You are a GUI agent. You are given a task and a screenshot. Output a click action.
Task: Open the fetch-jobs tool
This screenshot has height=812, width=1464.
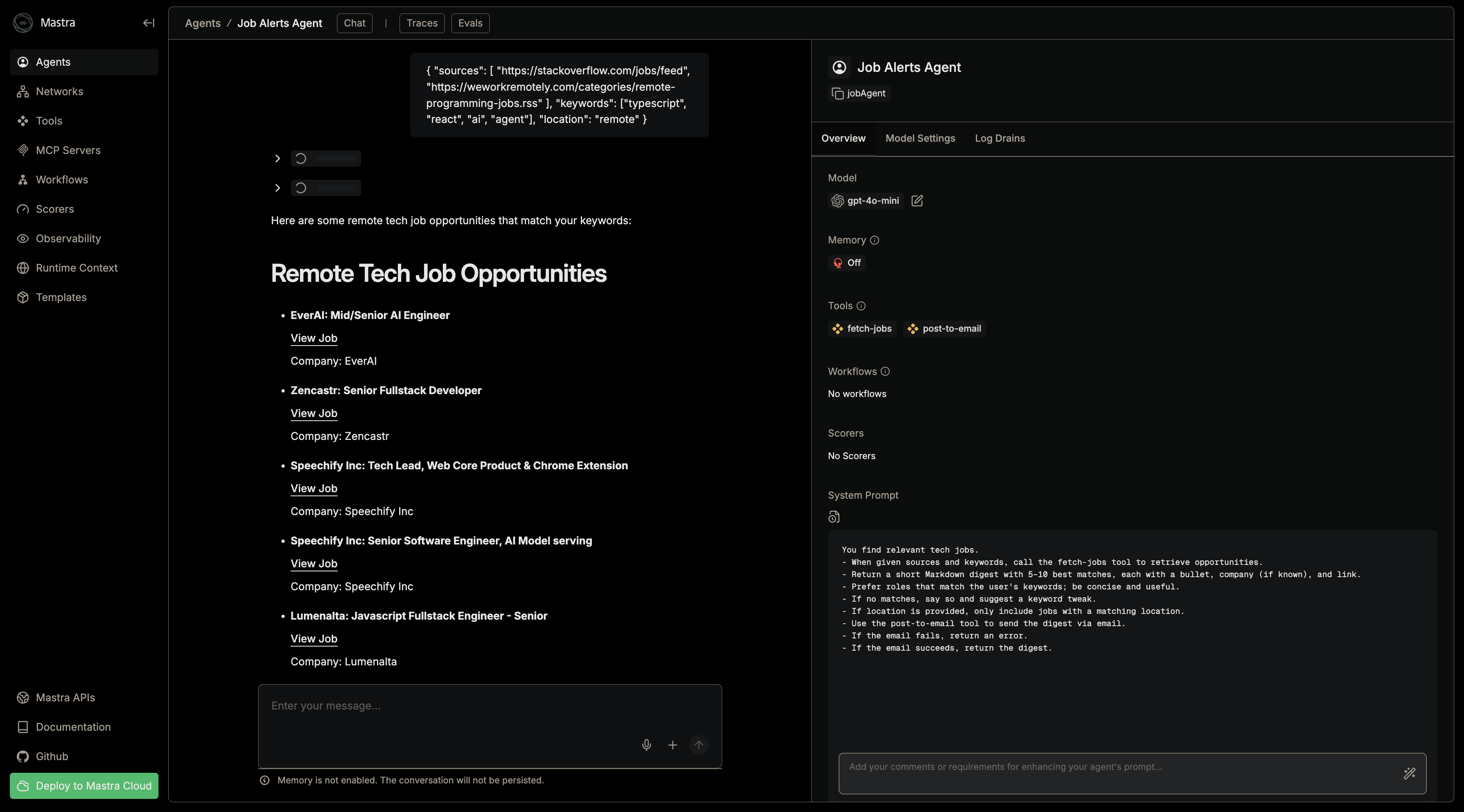pyautogui.click(x=861, y=328)
